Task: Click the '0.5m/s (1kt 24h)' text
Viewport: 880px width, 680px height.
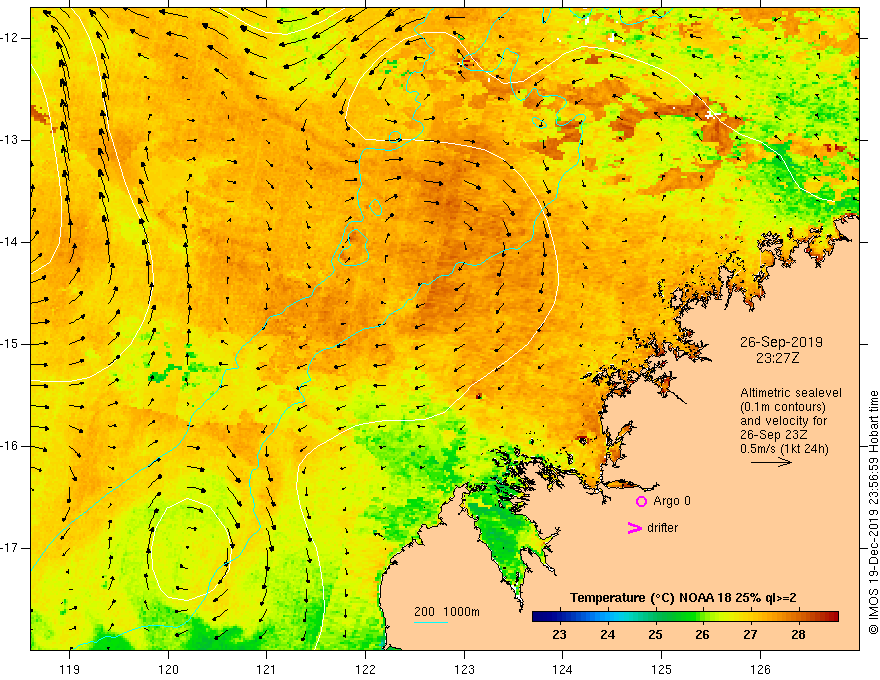Action: [x=784, y=449]
